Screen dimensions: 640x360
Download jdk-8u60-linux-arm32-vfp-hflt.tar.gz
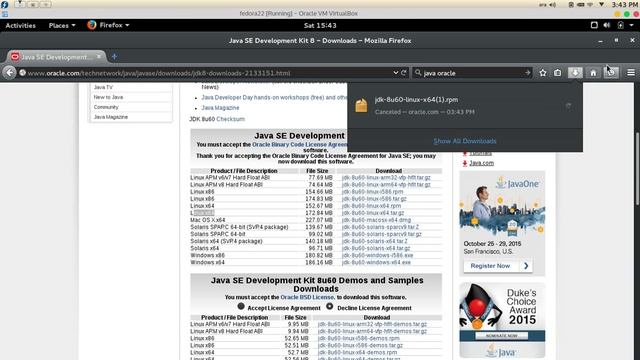386,178
